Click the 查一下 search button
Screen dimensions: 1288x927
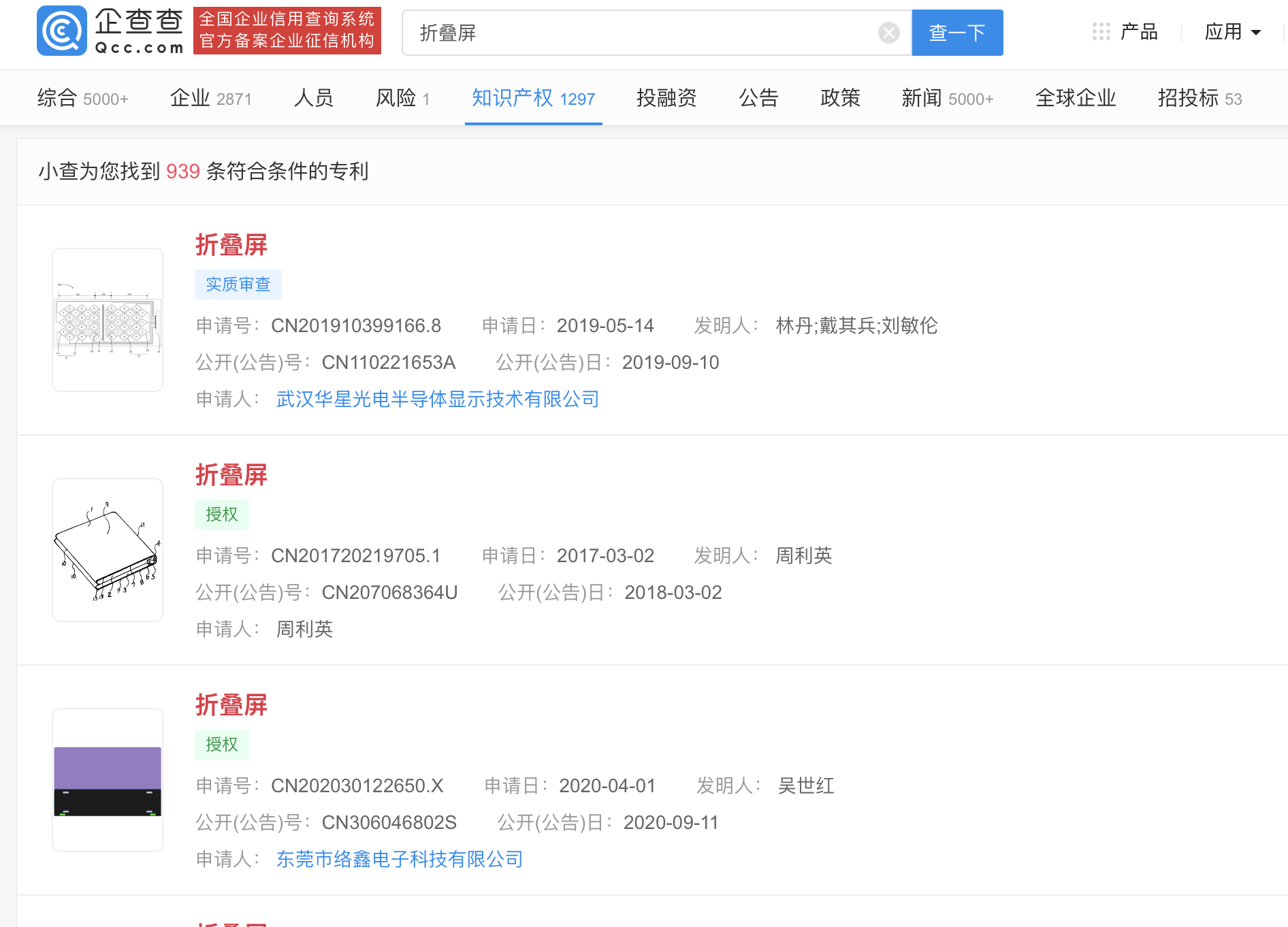tap(957, 33)
